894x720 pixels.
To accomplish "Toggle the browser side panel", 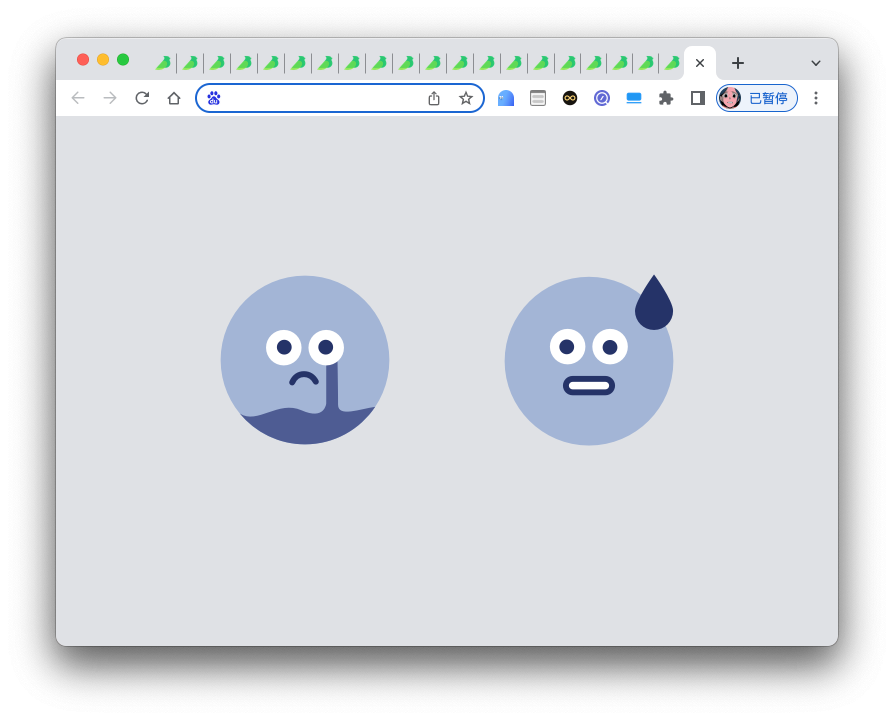I will click(698, 98).
